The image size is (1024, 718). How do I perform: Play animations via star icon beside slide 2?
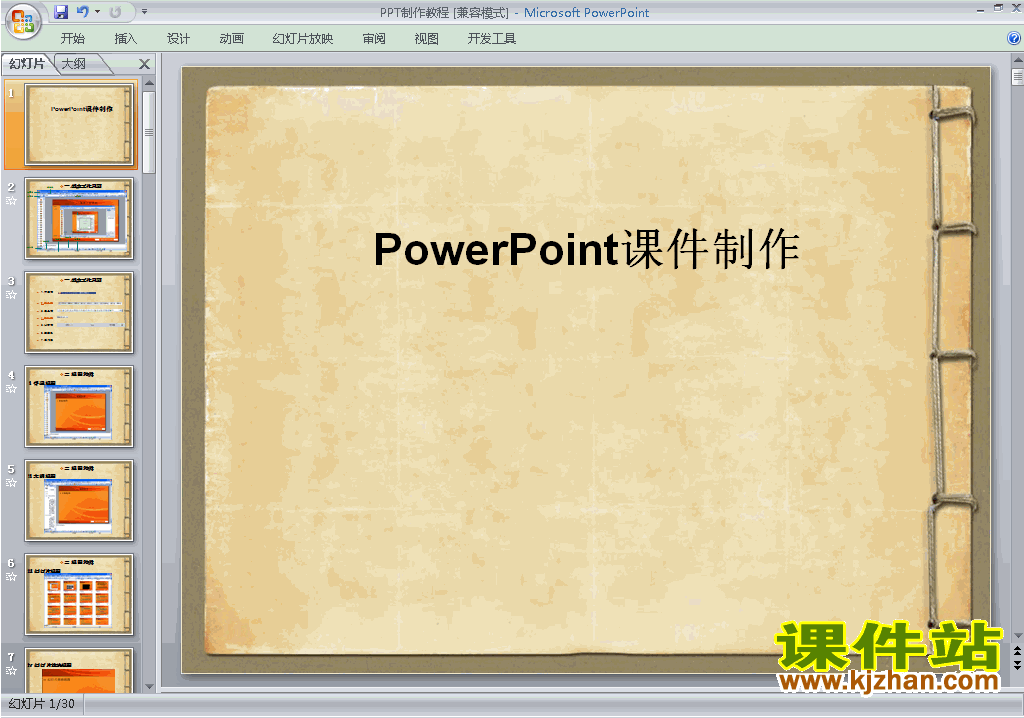coord(11,201)
